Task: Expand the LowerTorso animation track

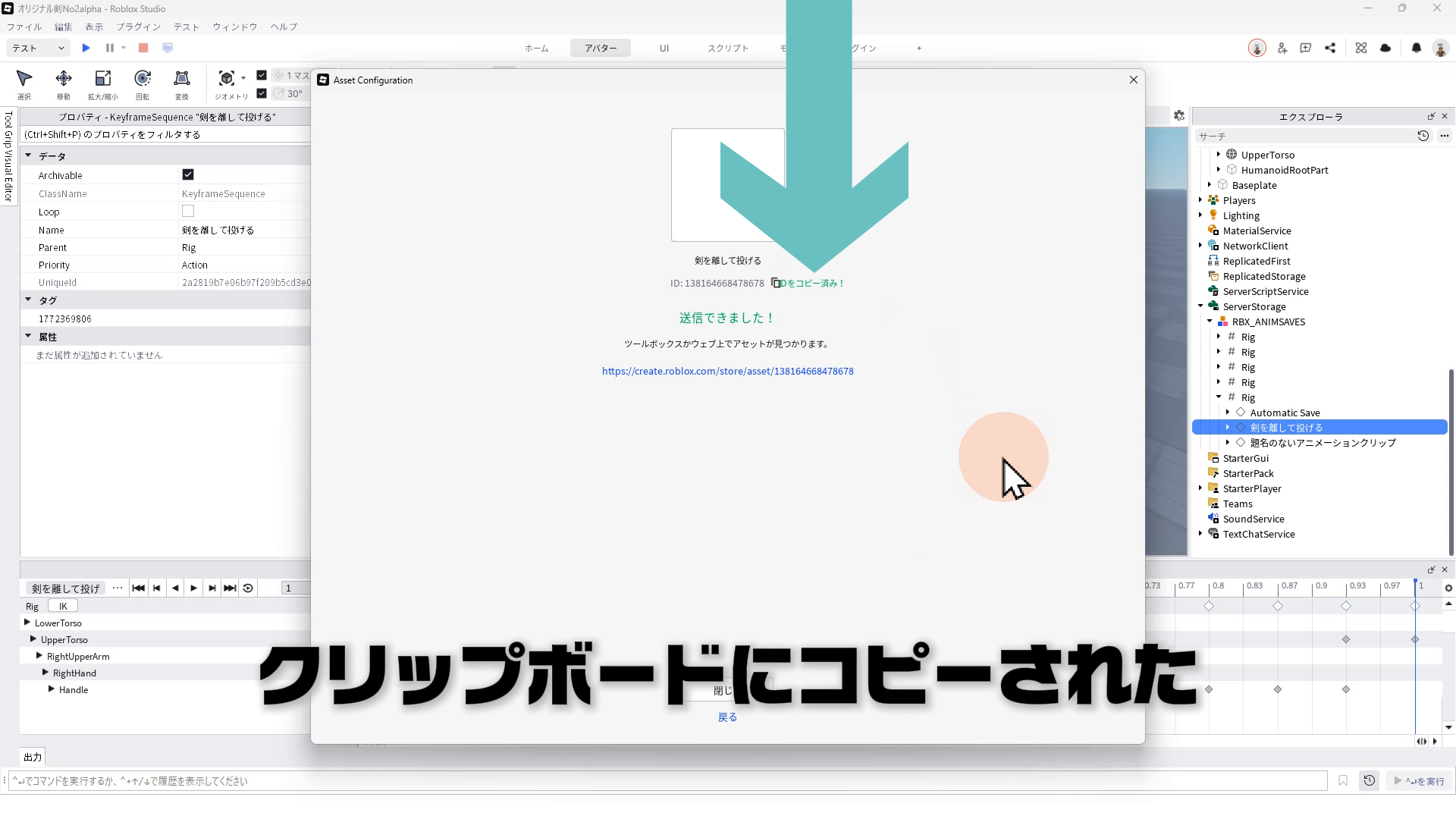Action: point(27,623)
